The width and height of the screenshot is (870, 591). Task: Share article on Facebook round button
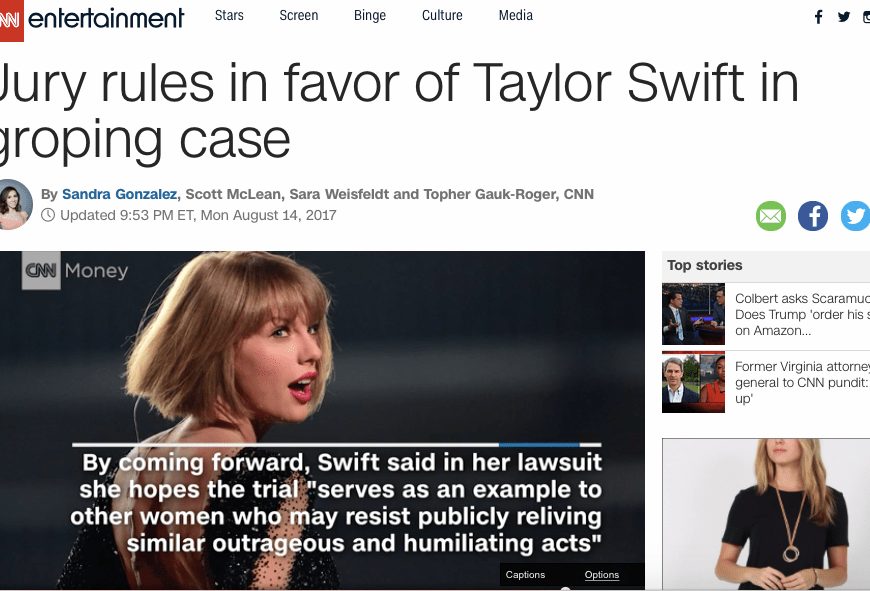(813, 216)
